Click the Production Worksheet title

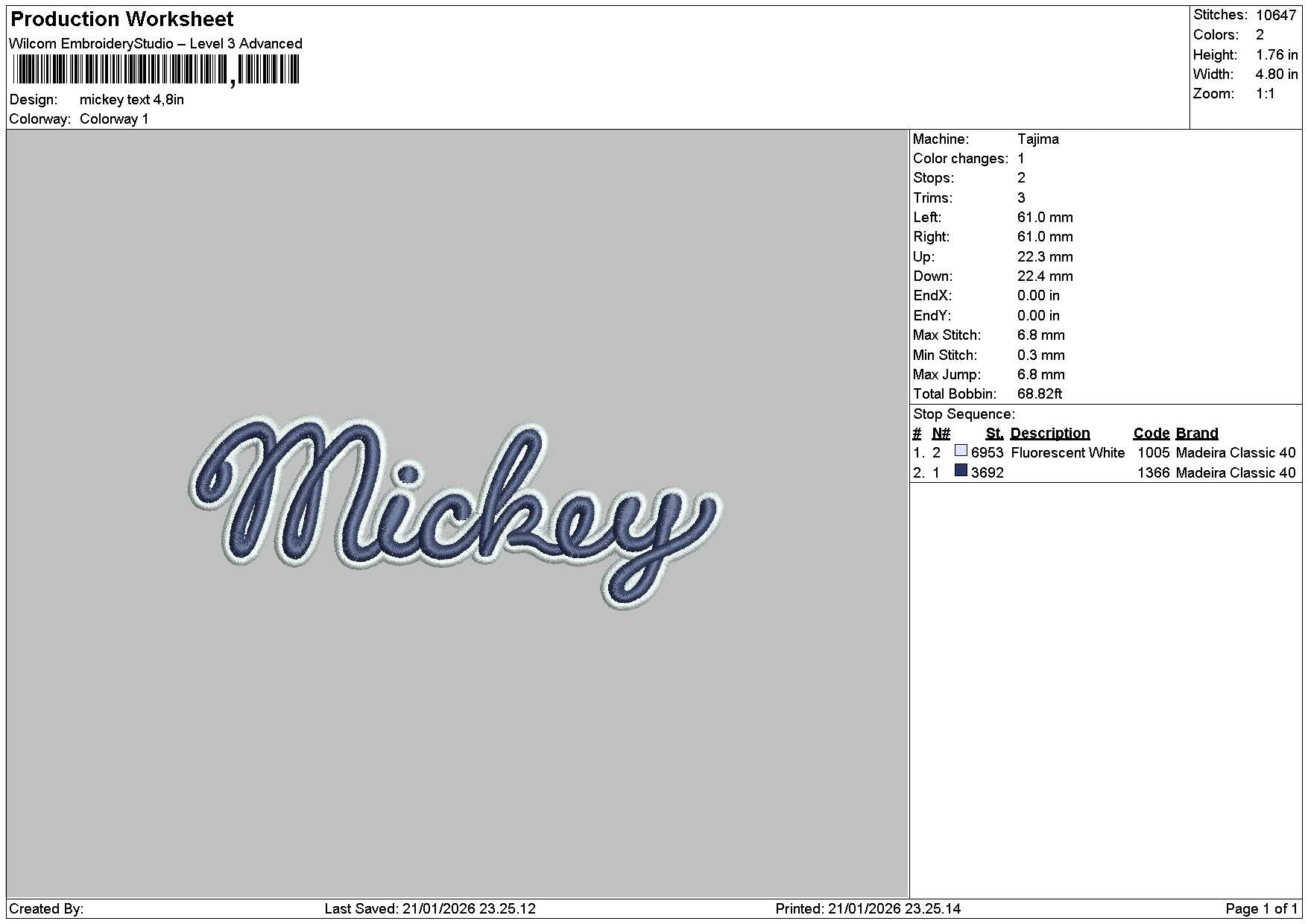(x=122, y=19)
